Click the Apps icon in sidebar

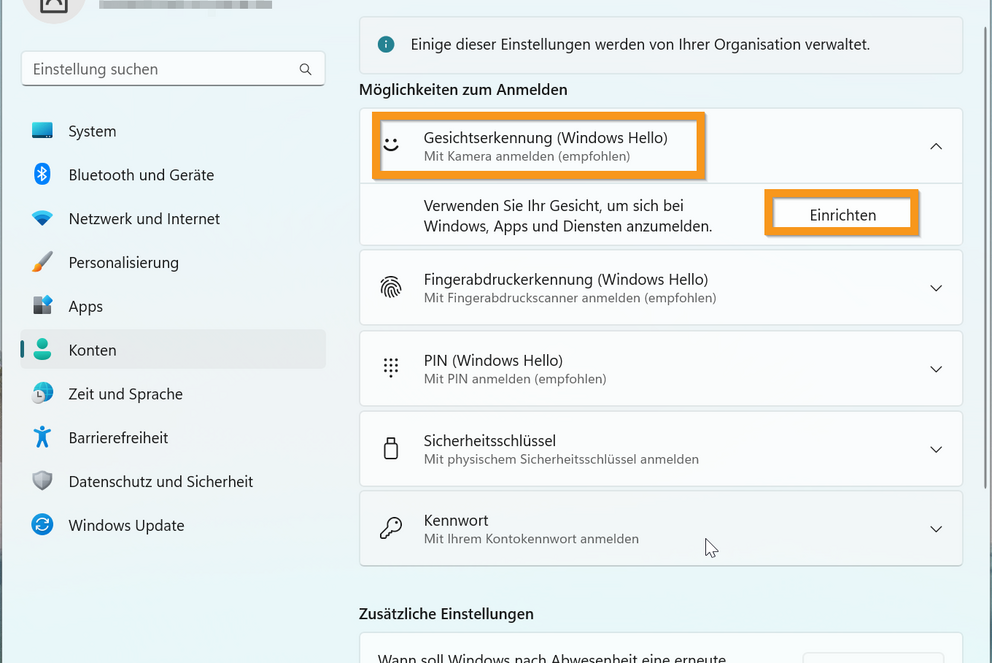(42, 306)
